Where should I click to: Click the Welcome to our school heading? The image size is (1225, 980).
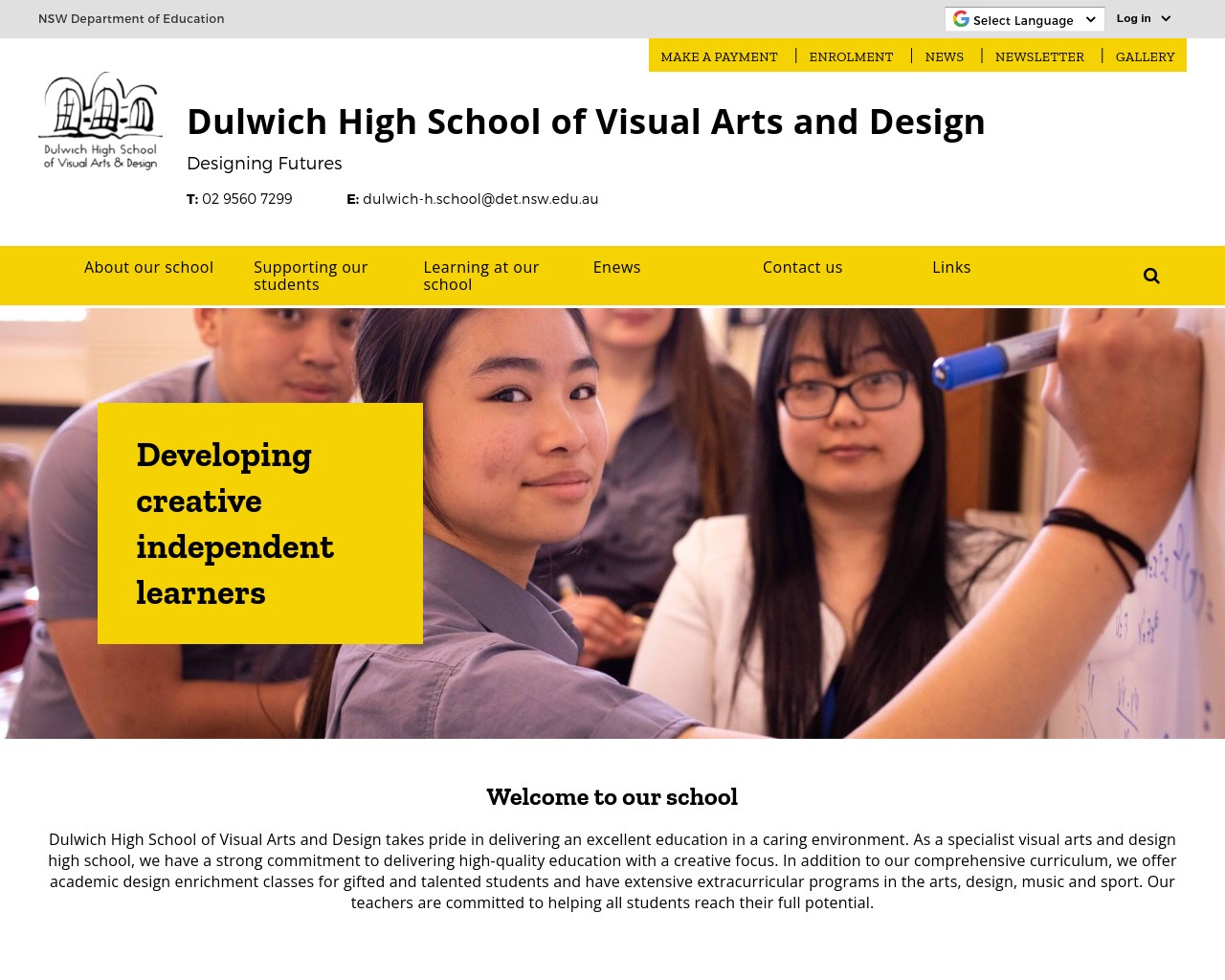(x=612, y=796)
